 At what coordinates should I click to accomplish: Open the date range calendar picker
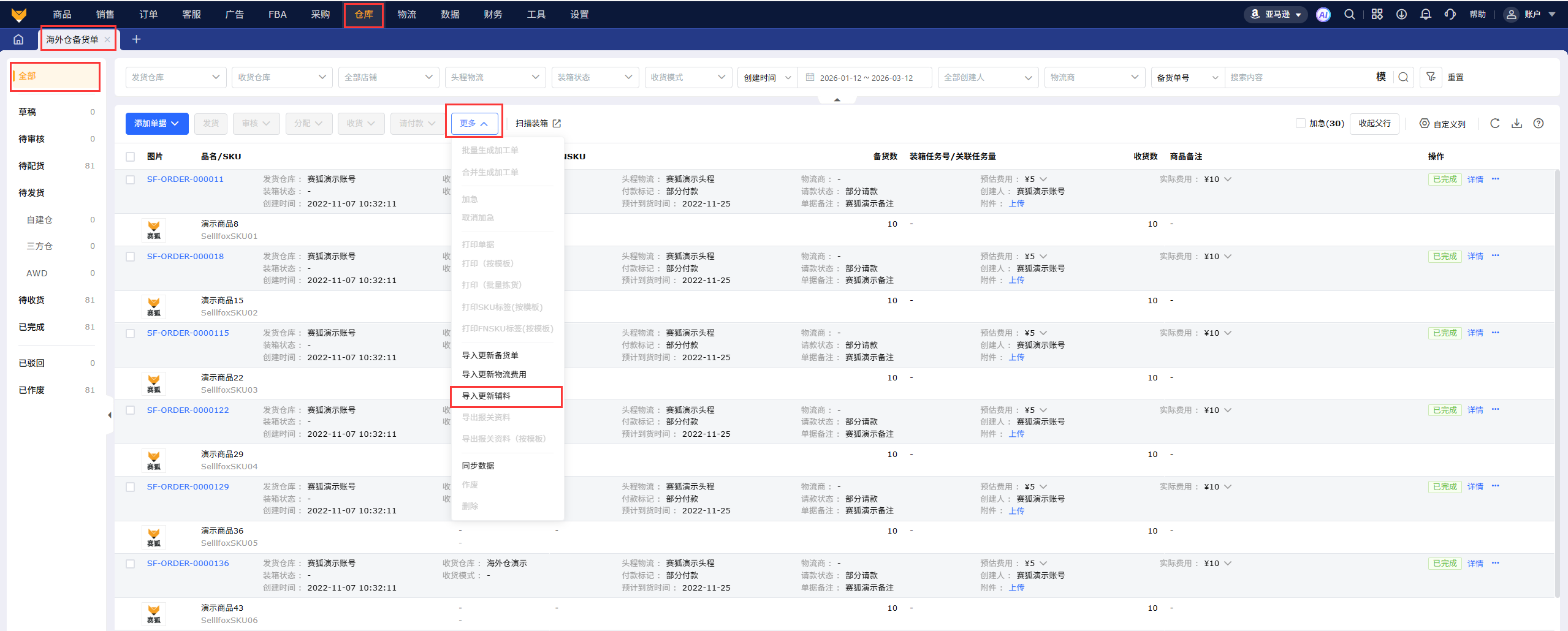pos(864,77)
